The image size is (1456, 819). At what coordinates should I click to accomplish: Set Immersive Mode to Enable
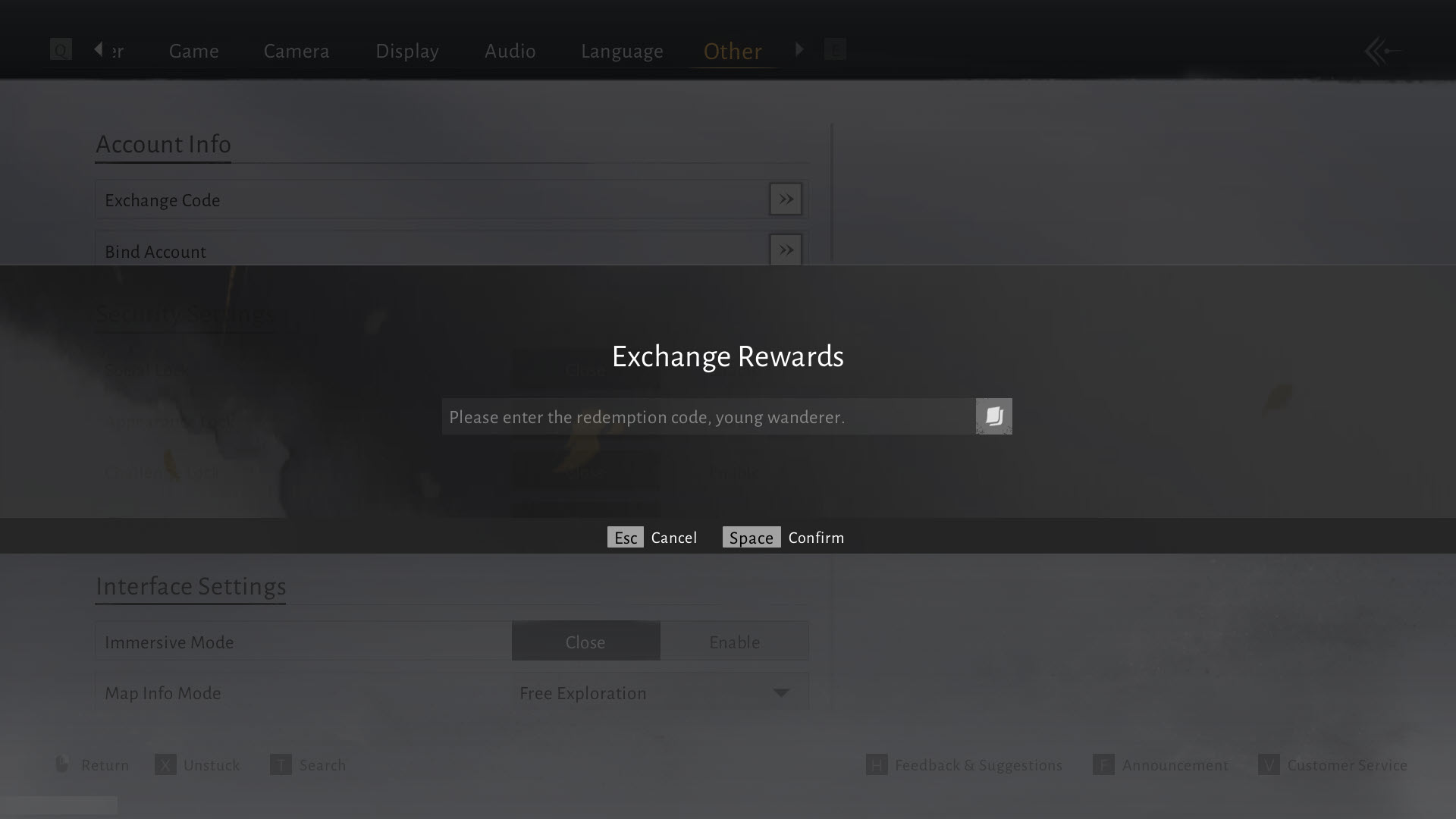[734, 642]
